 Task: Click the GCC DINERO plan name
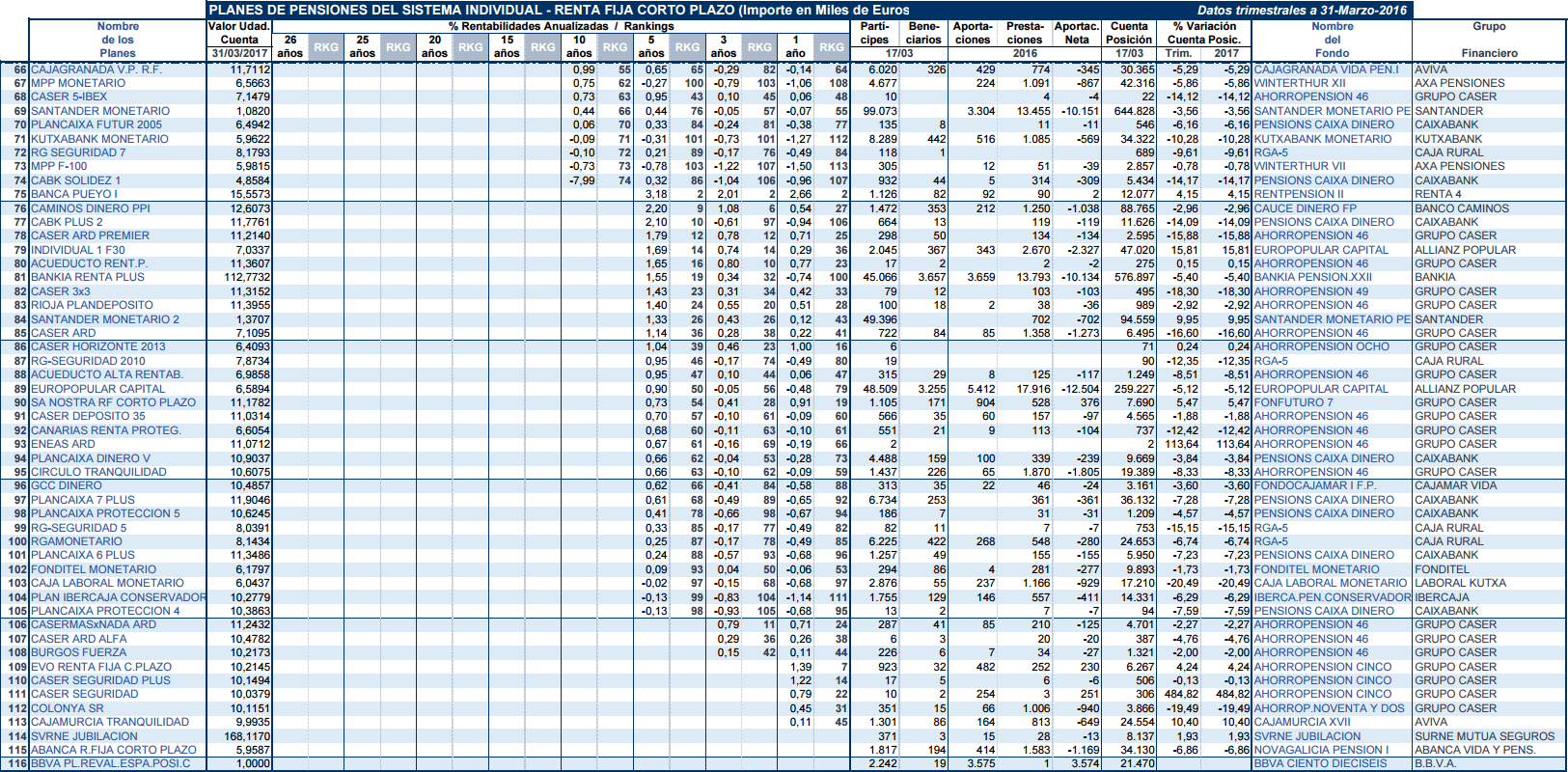(66, 485)
